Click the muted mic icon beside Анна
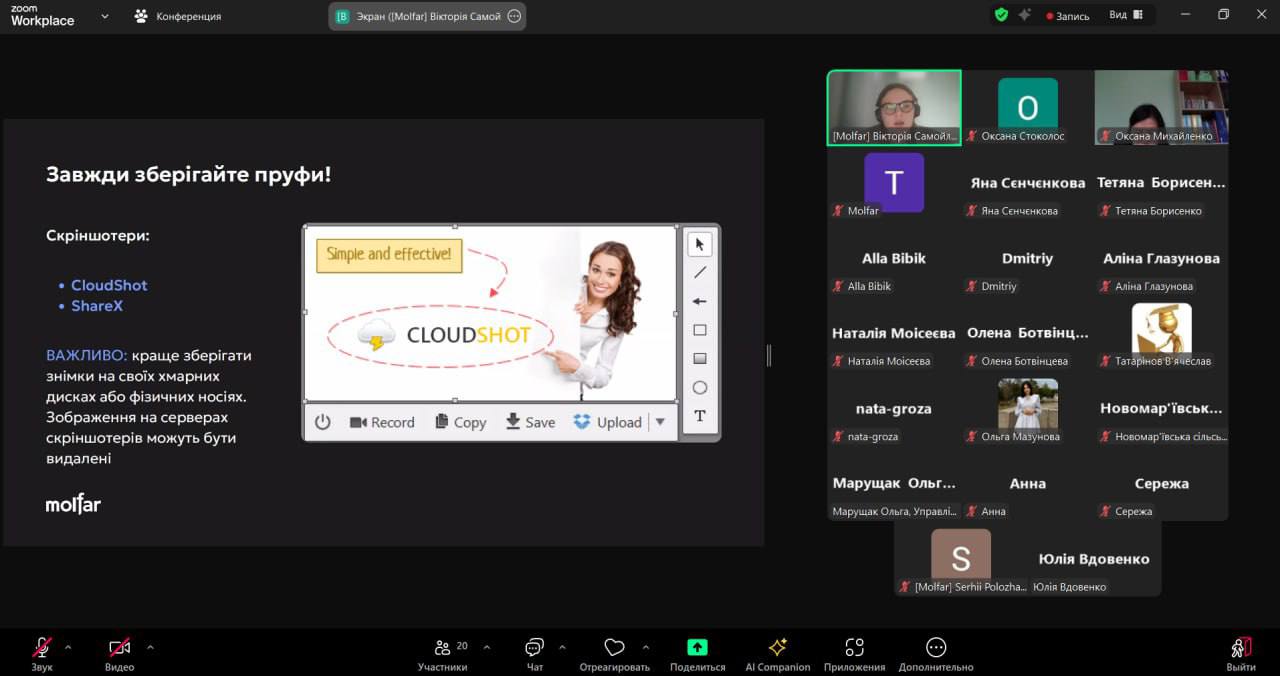The height and width of the screenshot is (676, 1280). pos(971,511)
